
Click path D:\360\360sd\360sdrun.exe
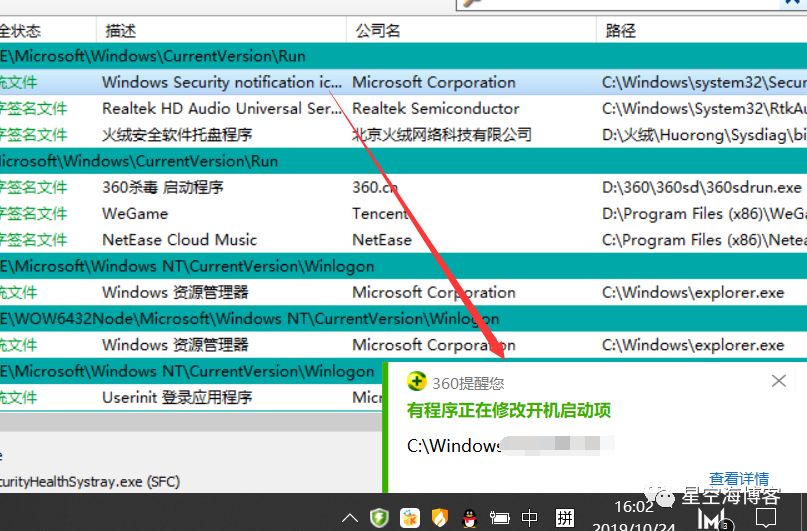coord(702,187)
